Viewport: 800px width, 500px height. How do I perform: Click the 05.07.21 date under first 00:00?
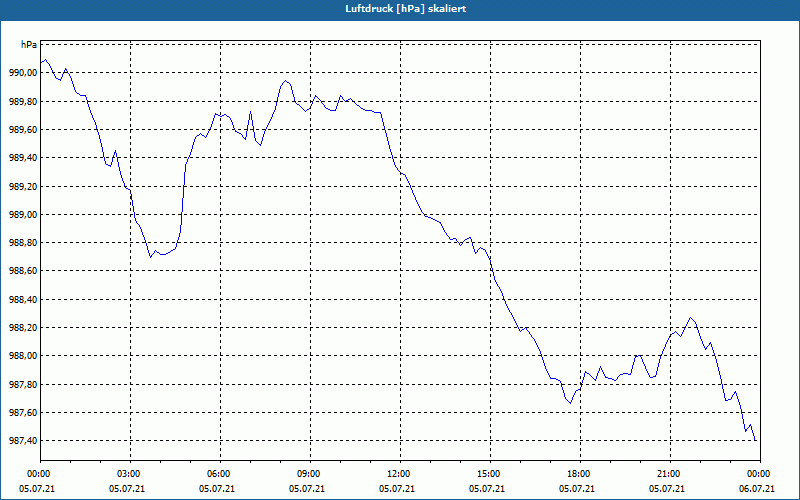click(37, 489)
